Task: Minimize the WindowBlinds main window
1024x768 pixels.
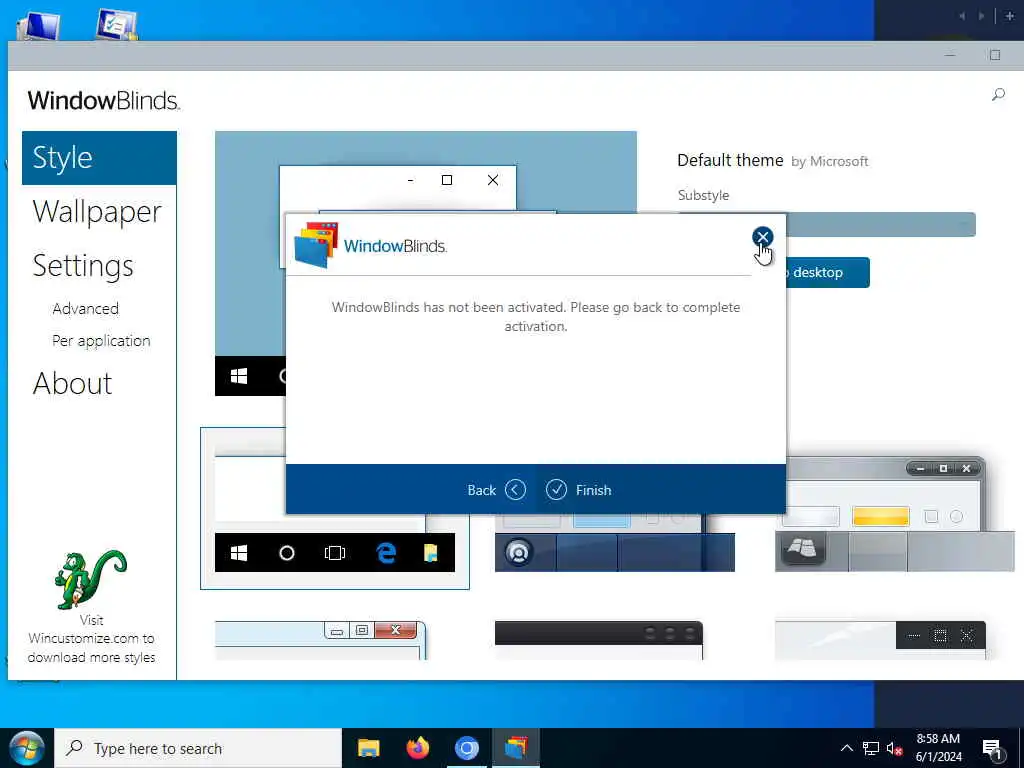Action: point(950,56)
